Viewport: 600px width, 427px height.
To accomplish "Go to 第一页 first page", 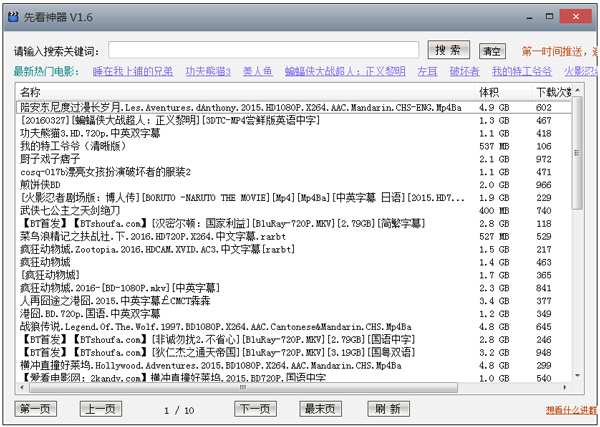I will [x=36, y=409].
